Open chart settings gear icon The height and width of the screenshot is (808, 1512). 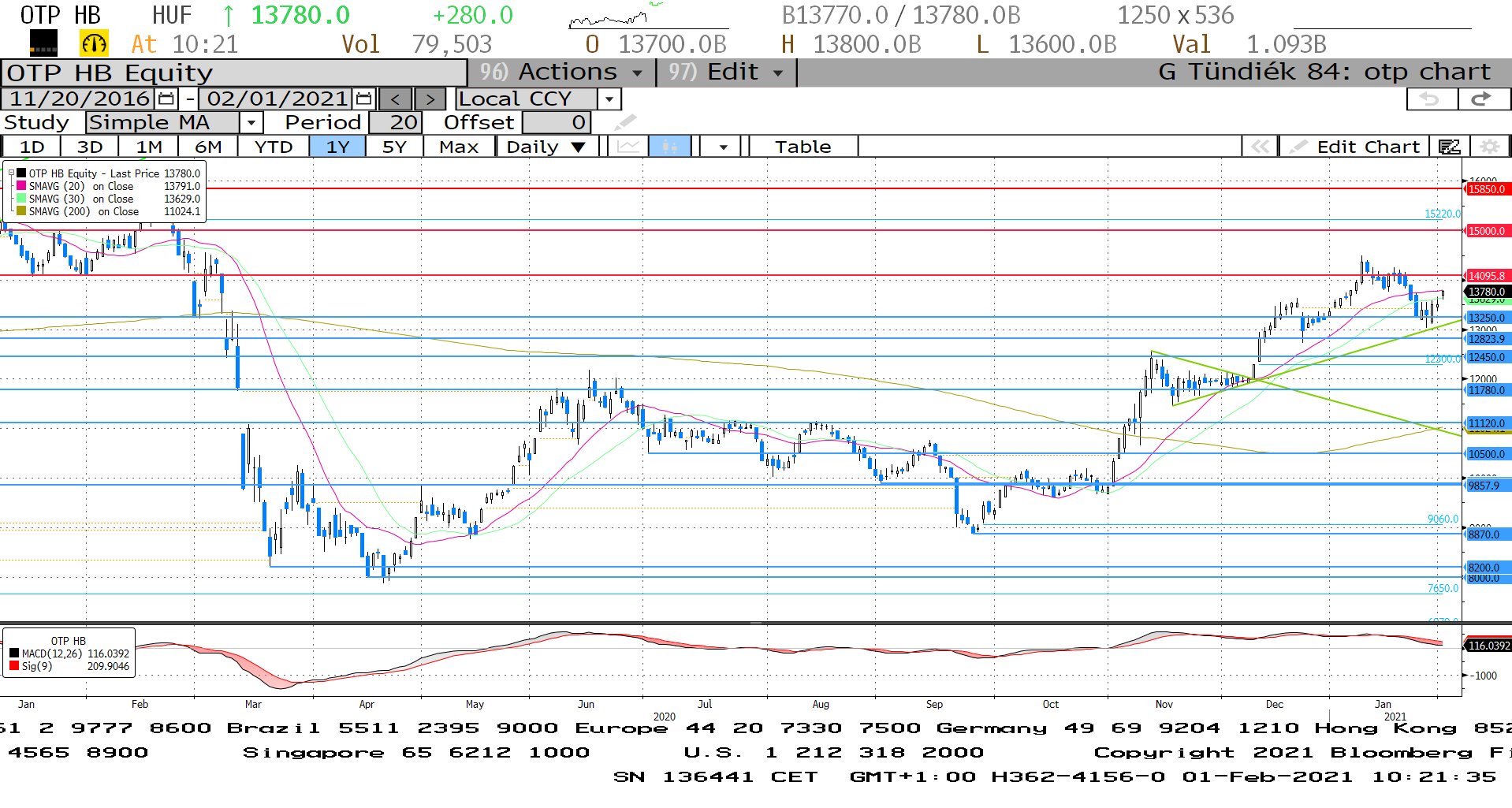point(1489,147)
